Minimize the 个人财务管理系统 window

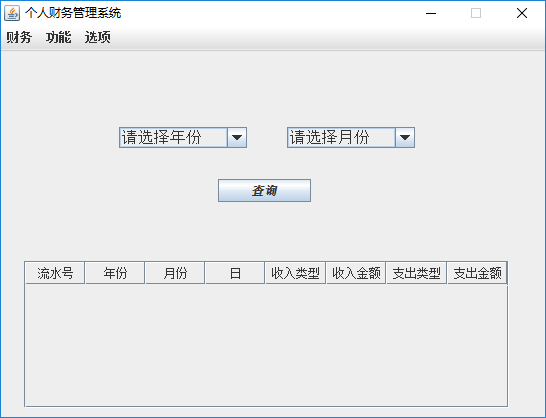[431, 13]
